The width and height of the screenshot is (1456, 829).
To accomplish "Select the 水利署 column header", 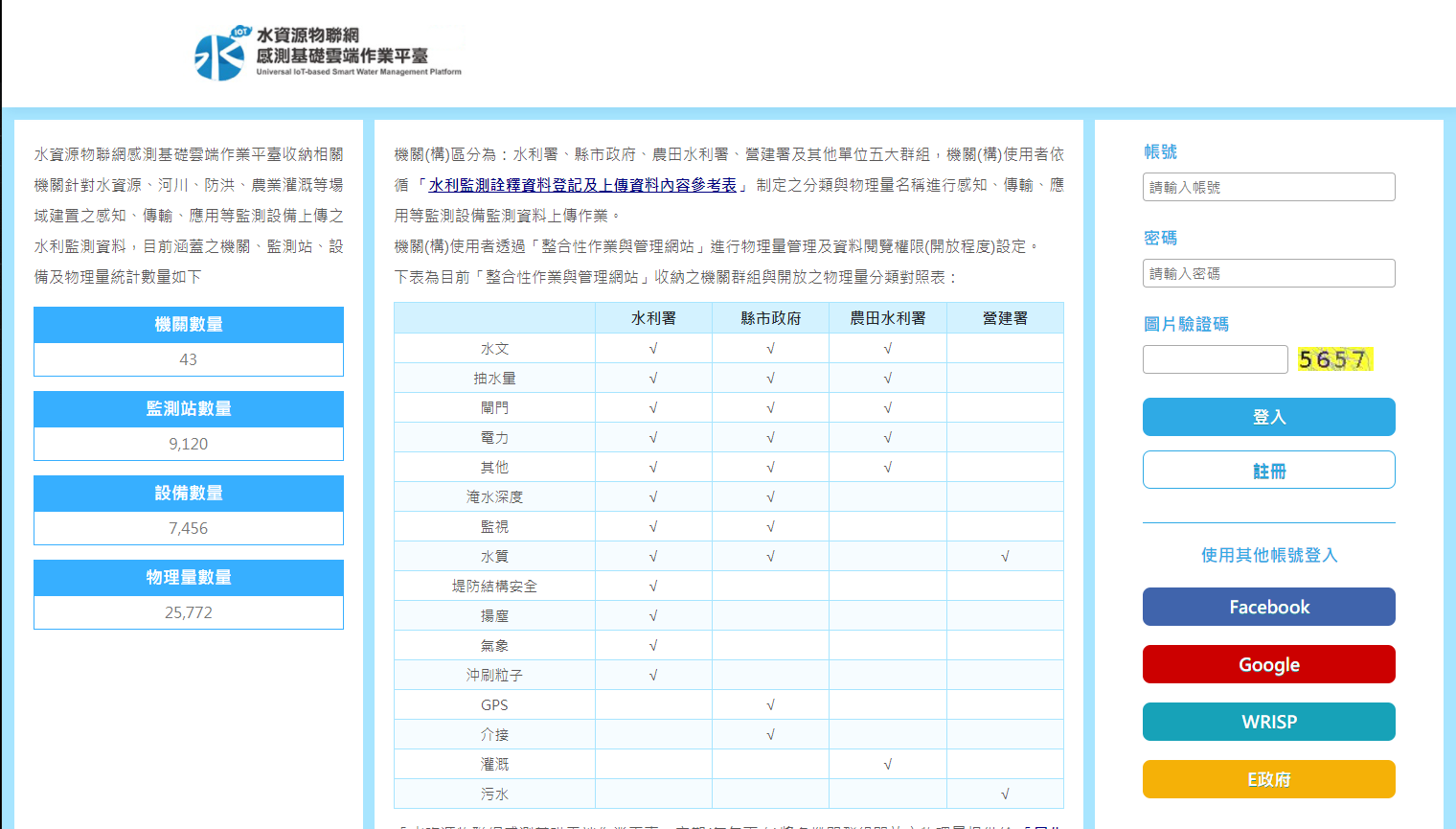I will 653,317.
